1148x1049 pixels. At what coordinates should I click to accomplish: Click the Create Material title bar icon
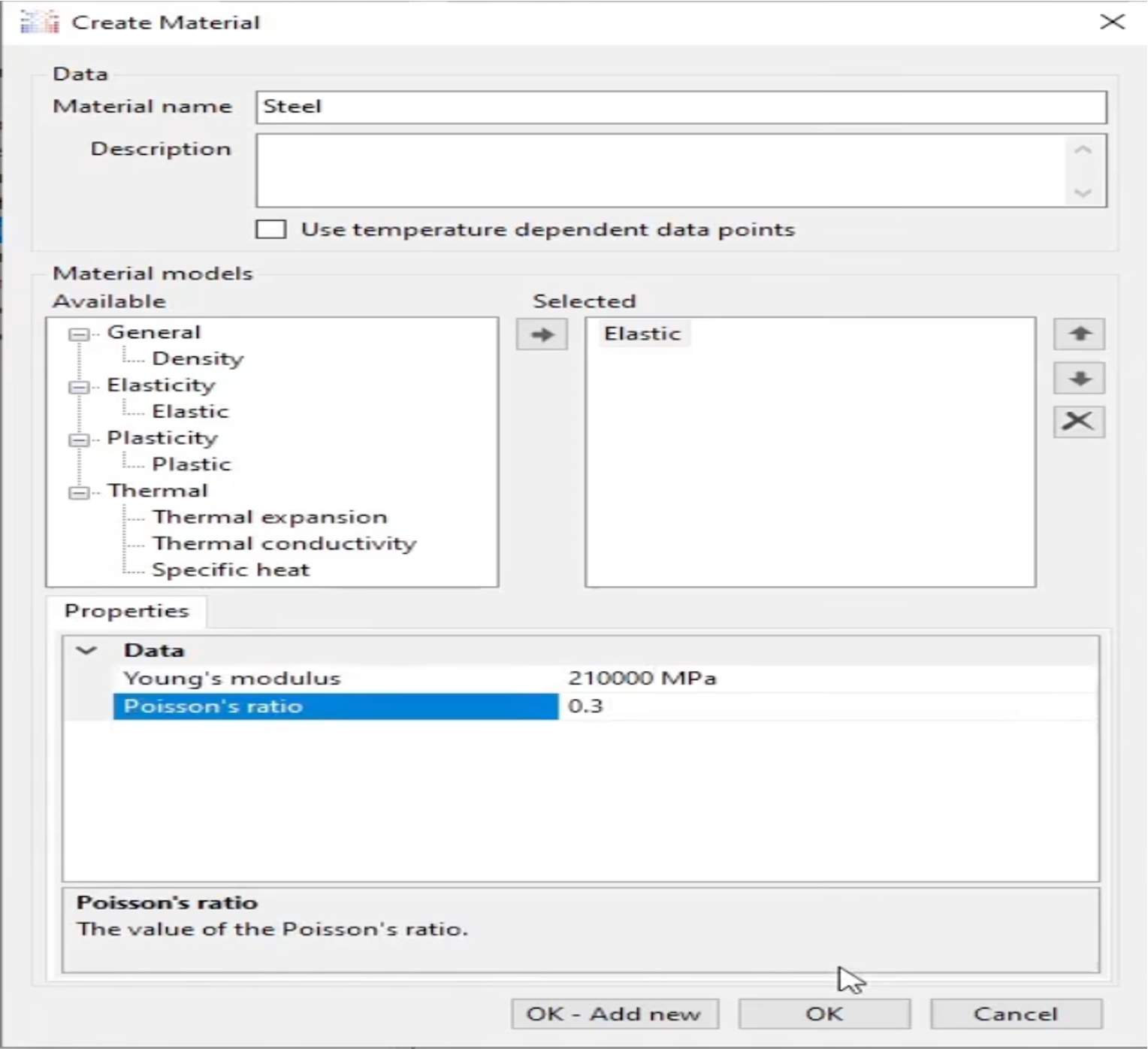tap(40, 22)
